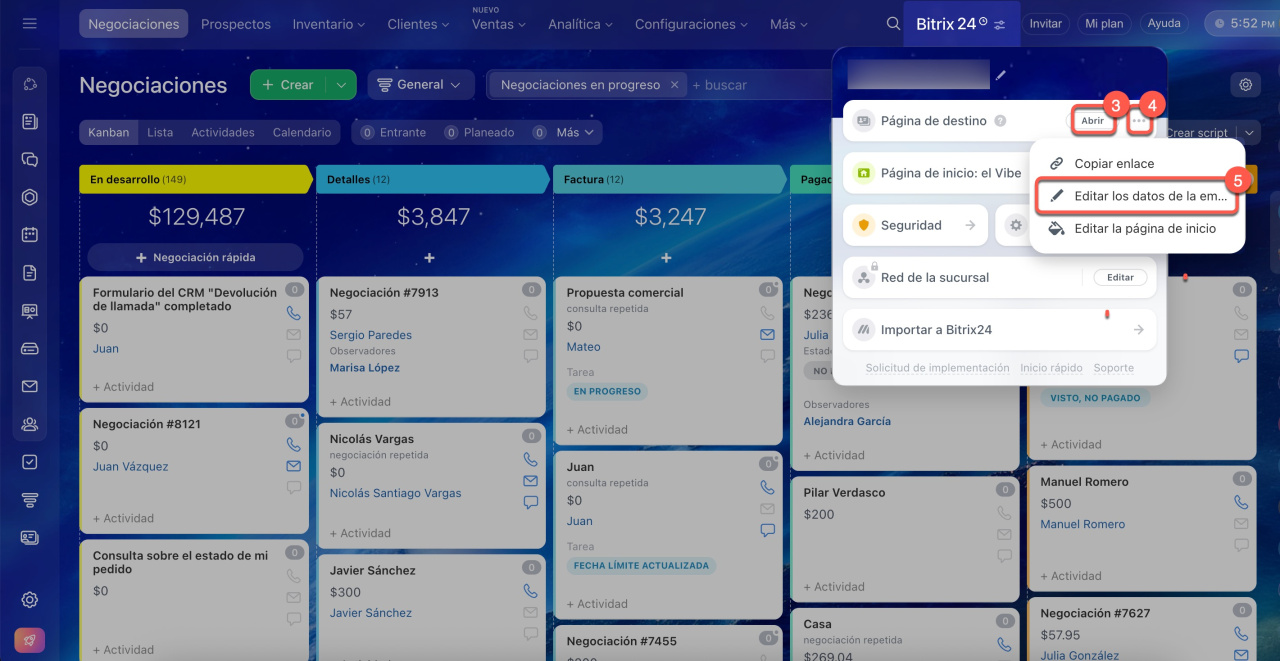The width and height of the screenshot is (1280, 661).
Task: Open the hamburger menu in the sidebar
Action: point(29,23)
